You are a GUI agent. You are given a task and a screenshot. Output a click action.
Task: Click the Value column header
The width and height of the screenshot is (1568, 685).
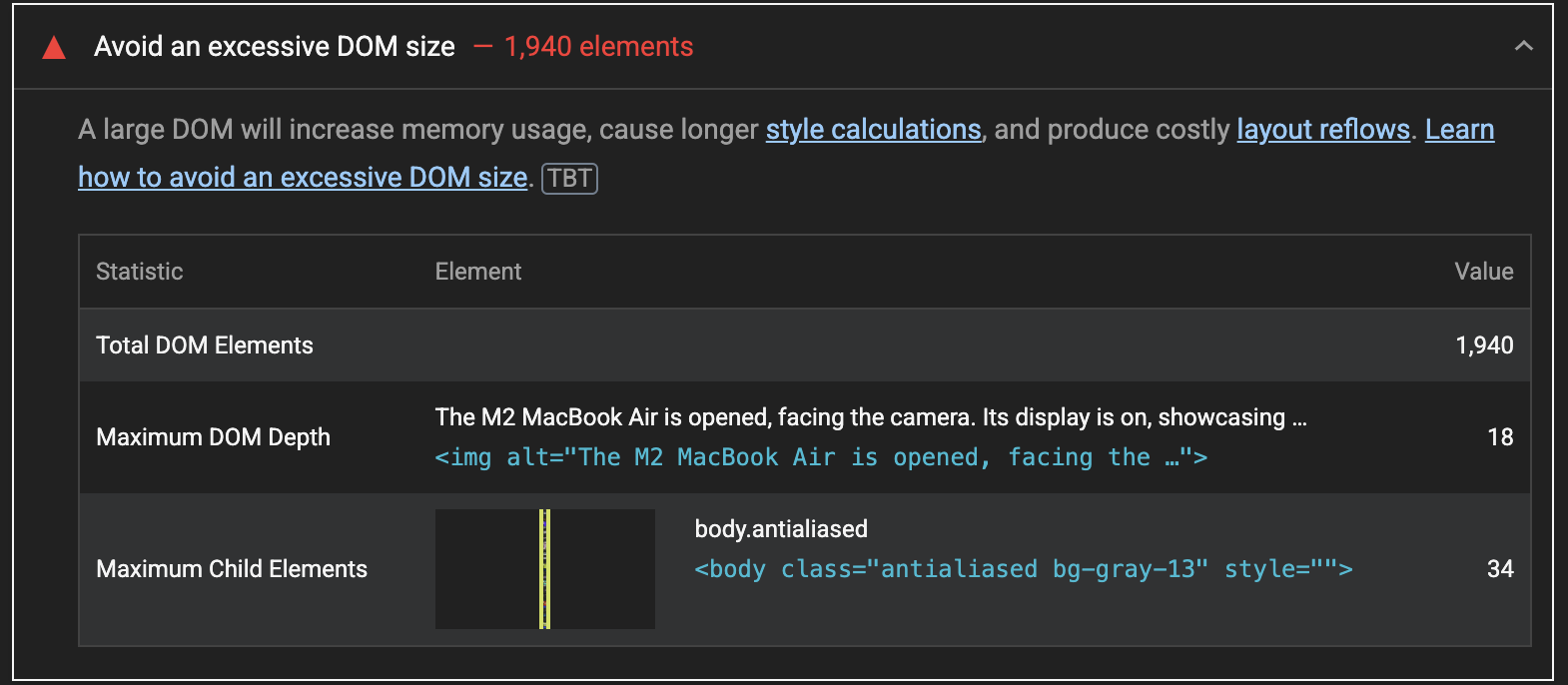[x=1484, y=271]
